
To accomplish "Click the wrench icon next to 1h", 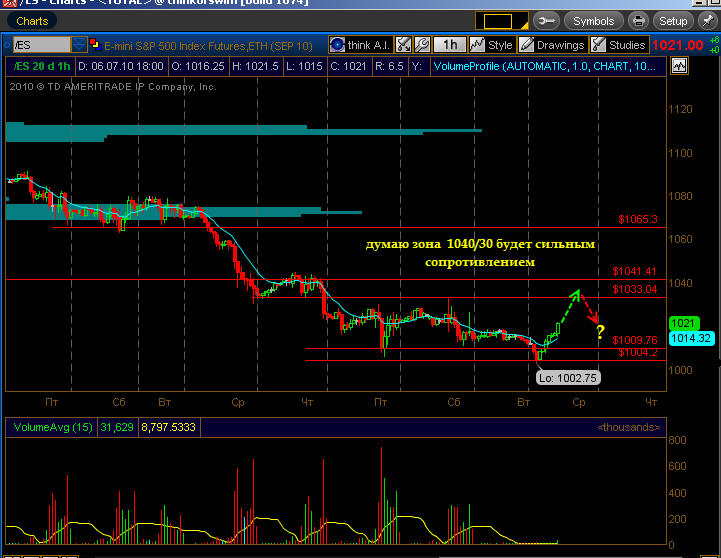I will [x=423, y=44].
